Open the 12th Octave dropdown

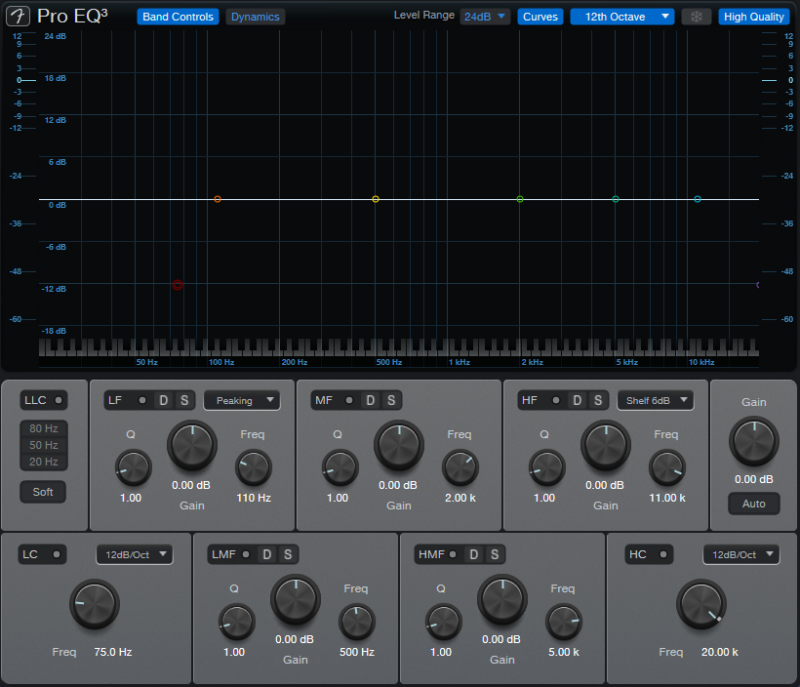coord(622,17)
